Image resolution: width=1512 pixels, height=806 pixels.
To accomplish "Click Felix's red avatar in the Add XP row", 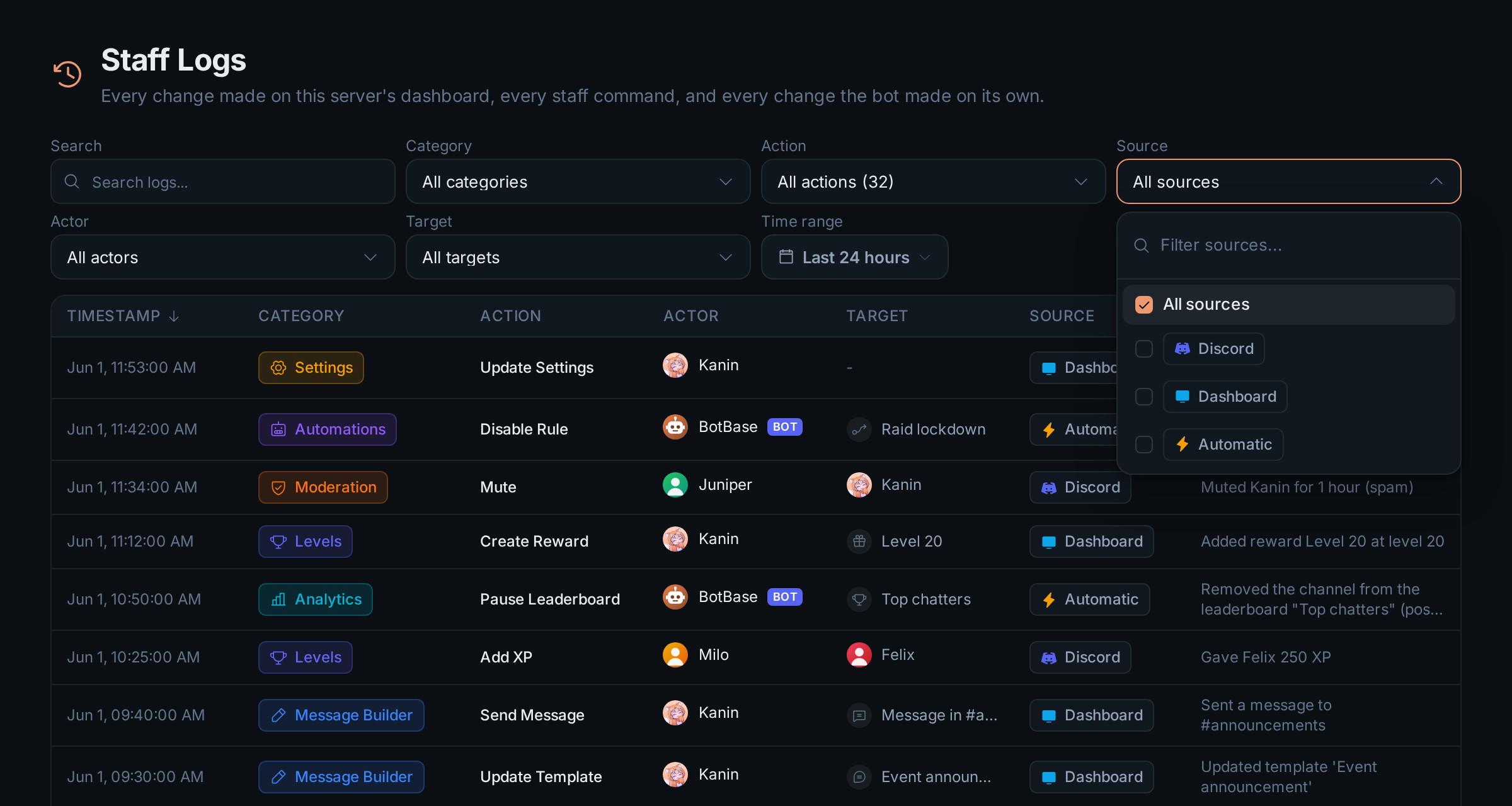I will 859,655.
